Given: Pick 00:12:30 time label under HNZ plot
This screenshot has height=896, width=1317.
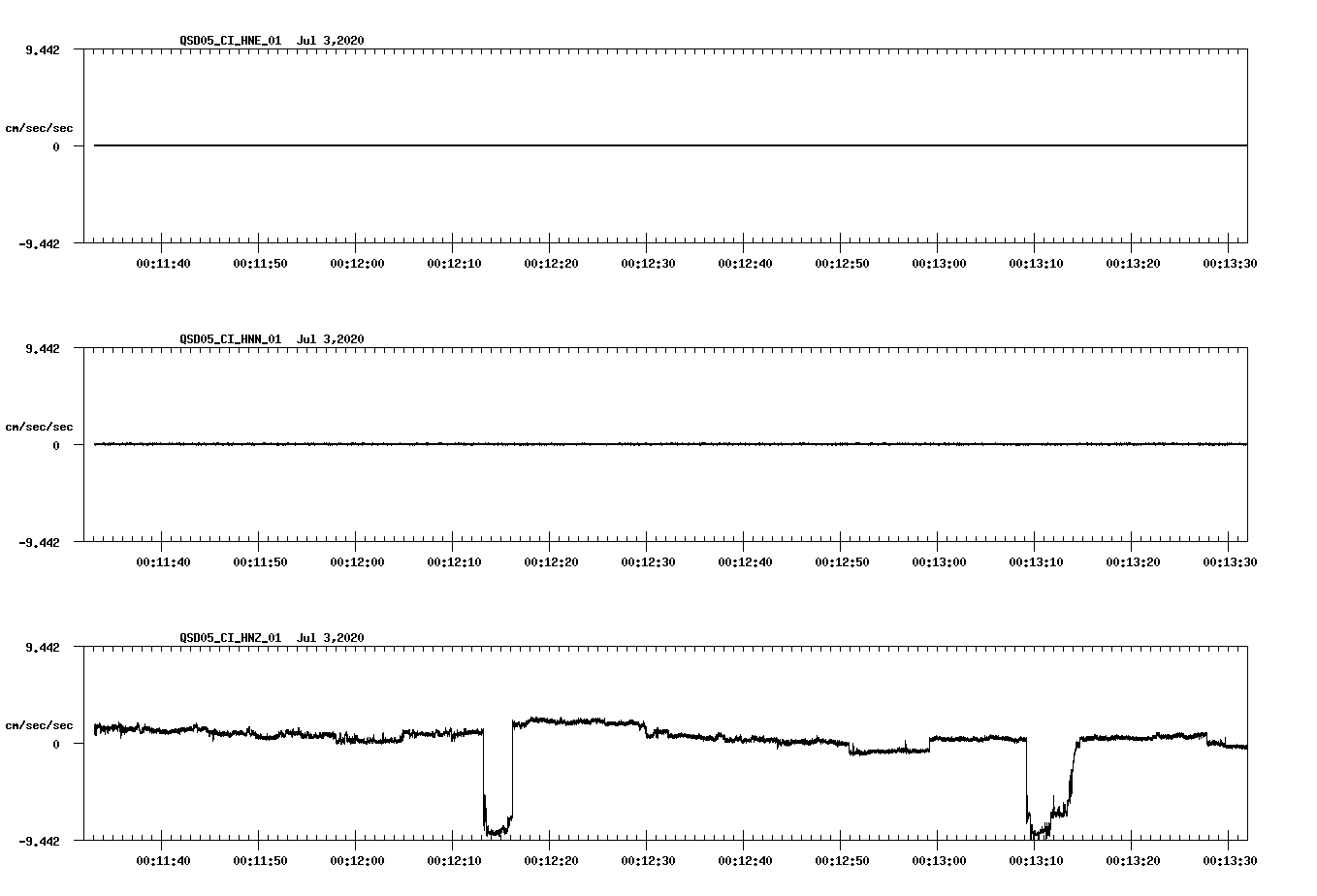Looking at the screenshot, I should coord(648,861).
